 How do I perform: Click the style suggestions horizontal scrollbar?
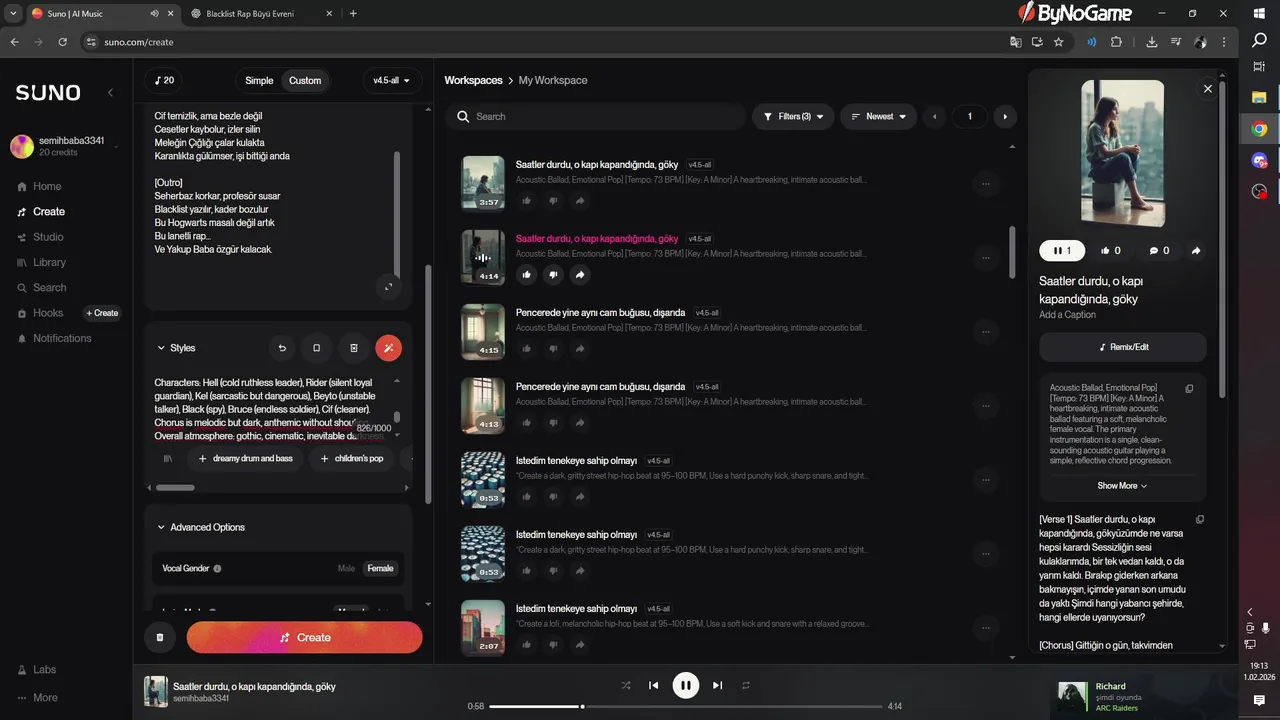[175, 488]
